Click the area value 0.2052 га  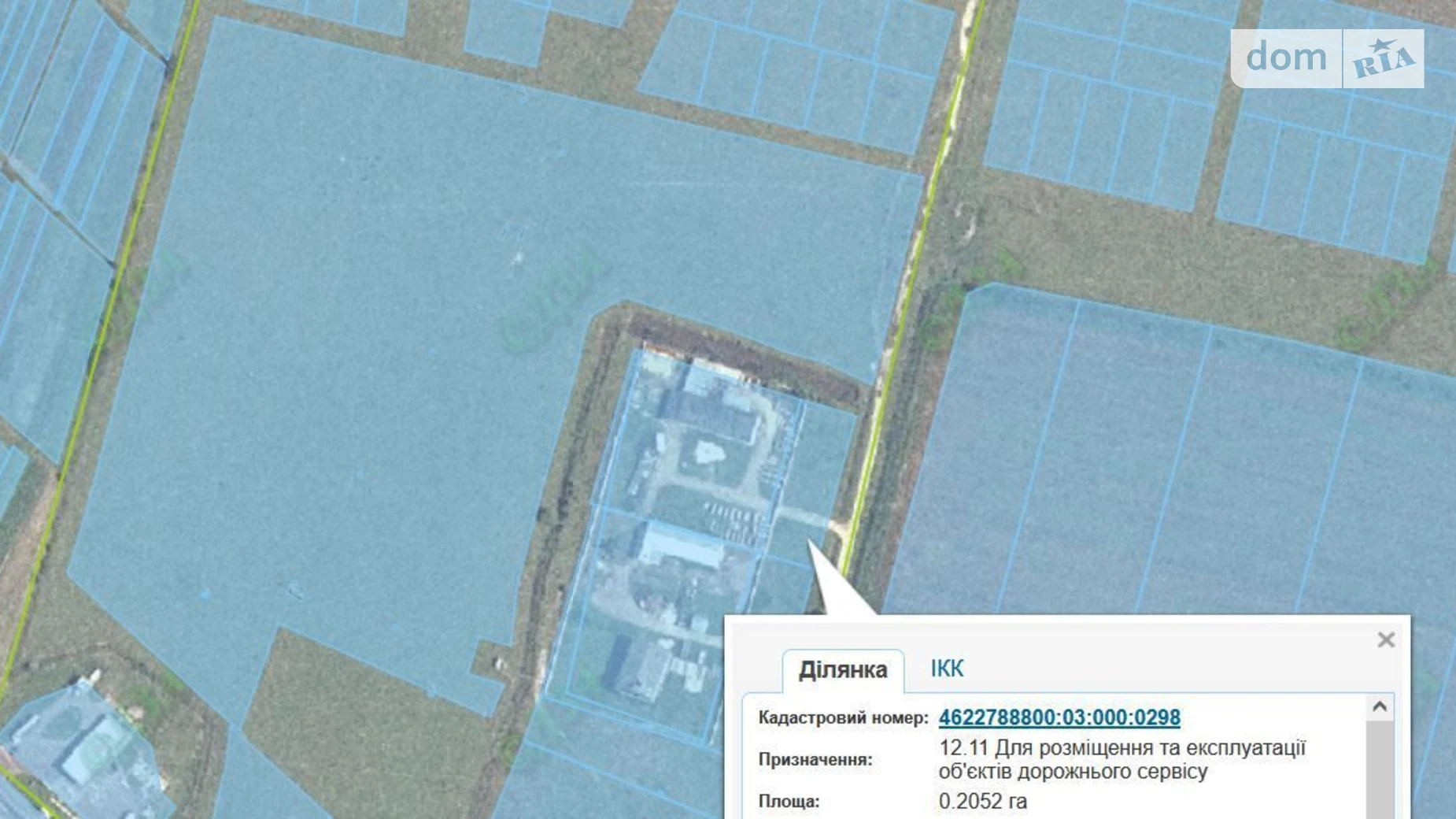pos(982,802)
